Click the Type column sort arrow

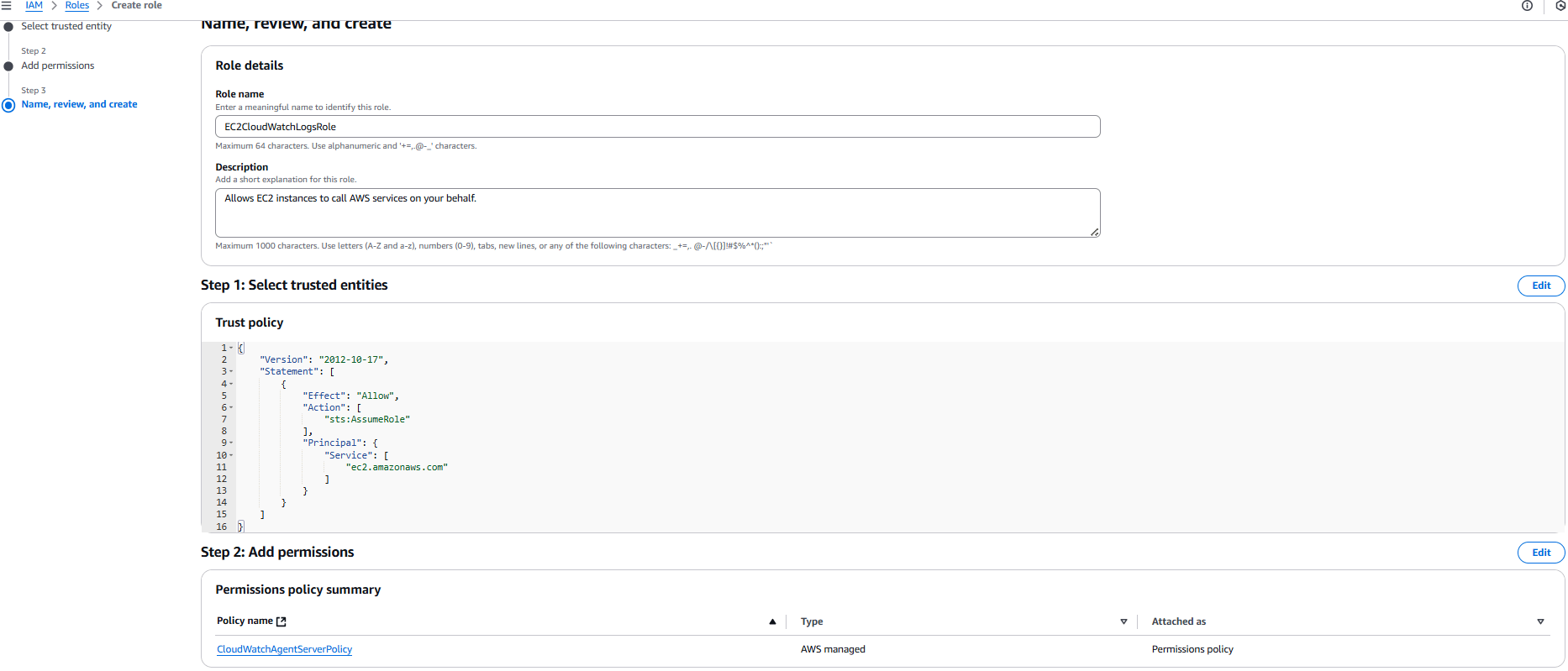pos(1123,621)
